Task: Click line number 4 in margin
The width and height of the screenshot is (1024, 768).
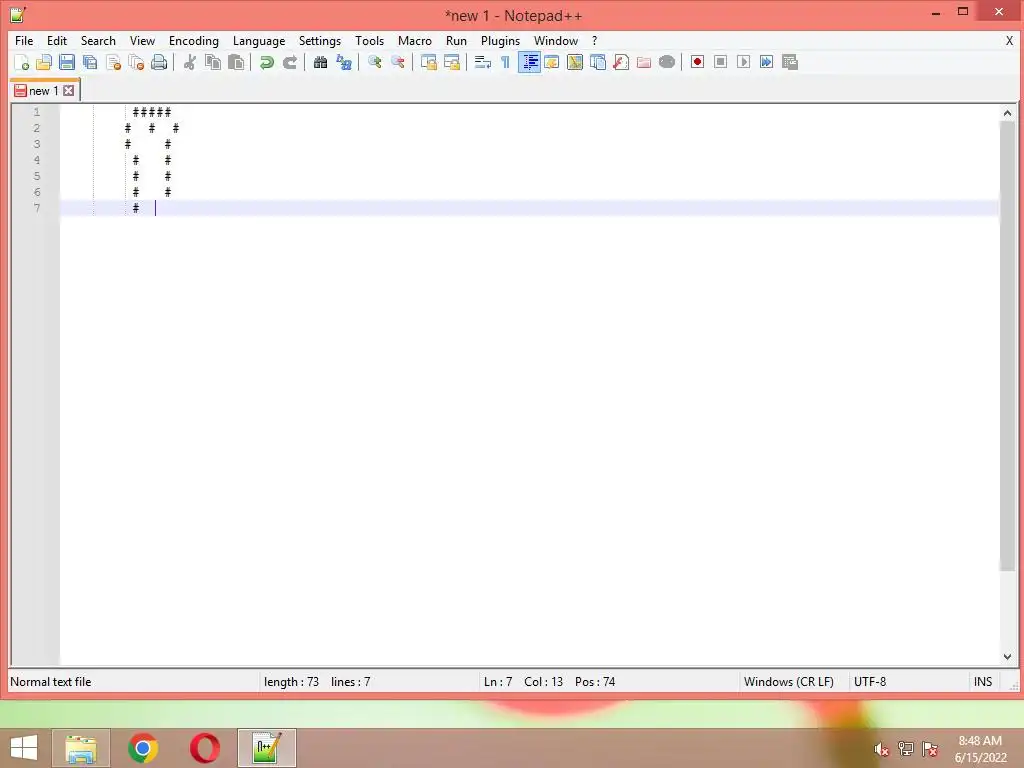Action: 37,160
